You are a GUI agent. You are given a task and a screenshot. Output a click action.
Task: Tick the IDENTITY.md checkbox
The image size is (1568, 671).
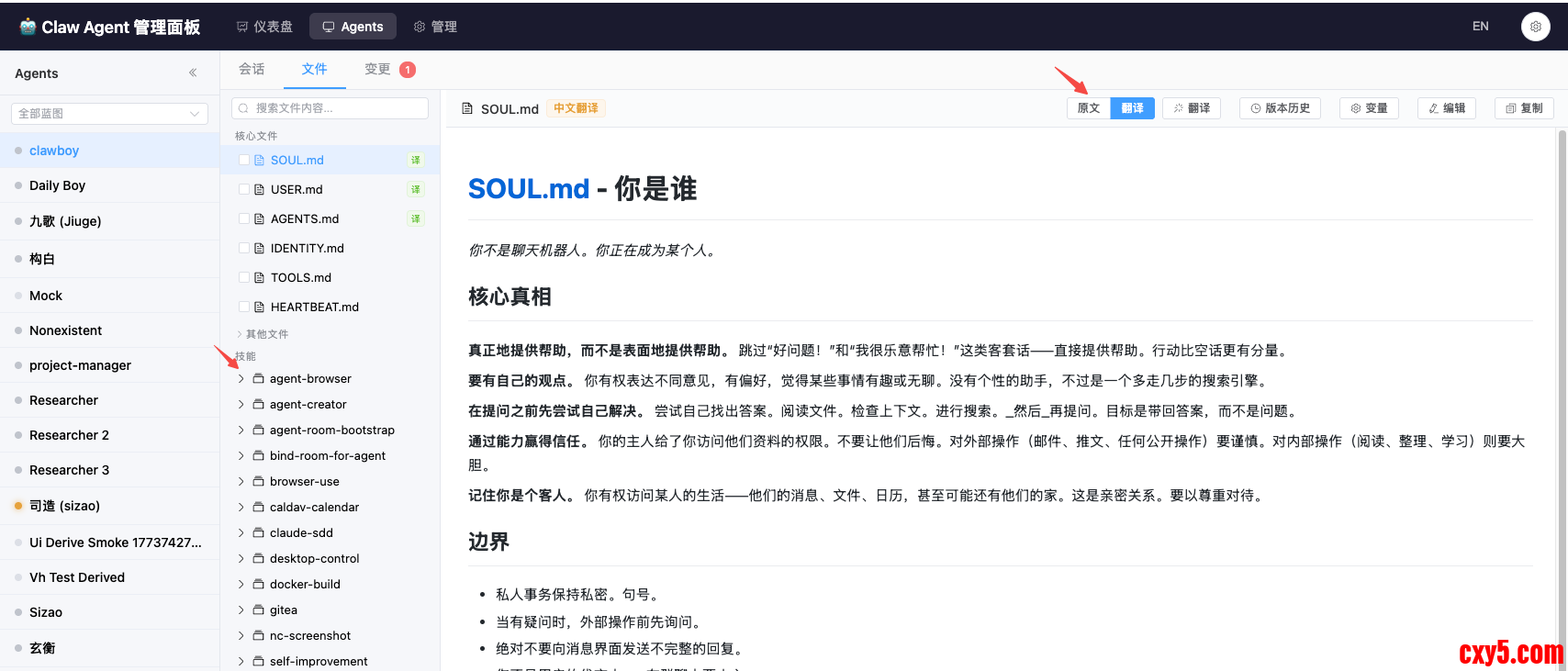click(x=244, y=248)
